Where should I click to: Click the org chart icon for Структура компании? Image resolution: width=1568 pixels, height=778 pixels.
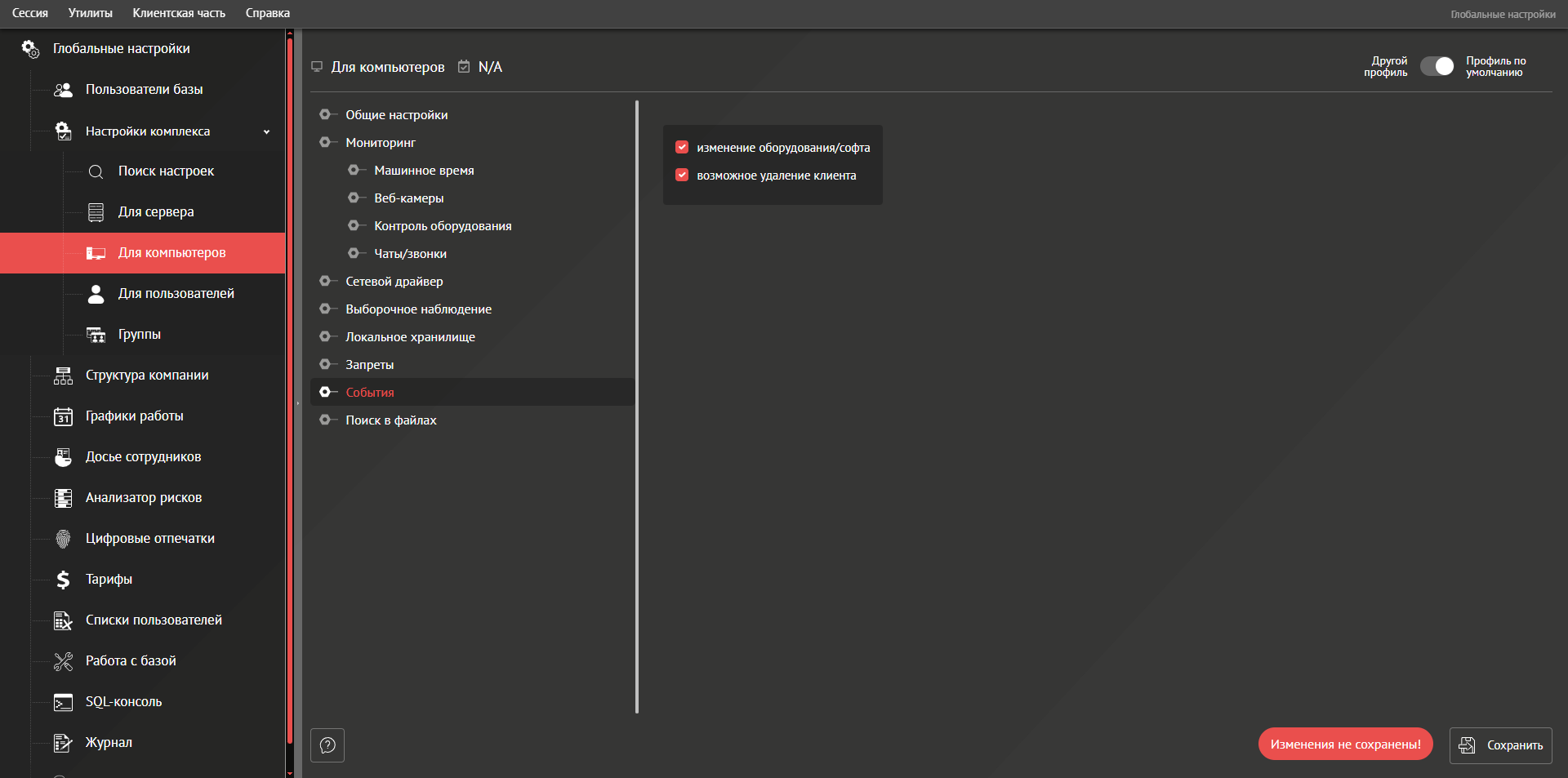point(63,376)
